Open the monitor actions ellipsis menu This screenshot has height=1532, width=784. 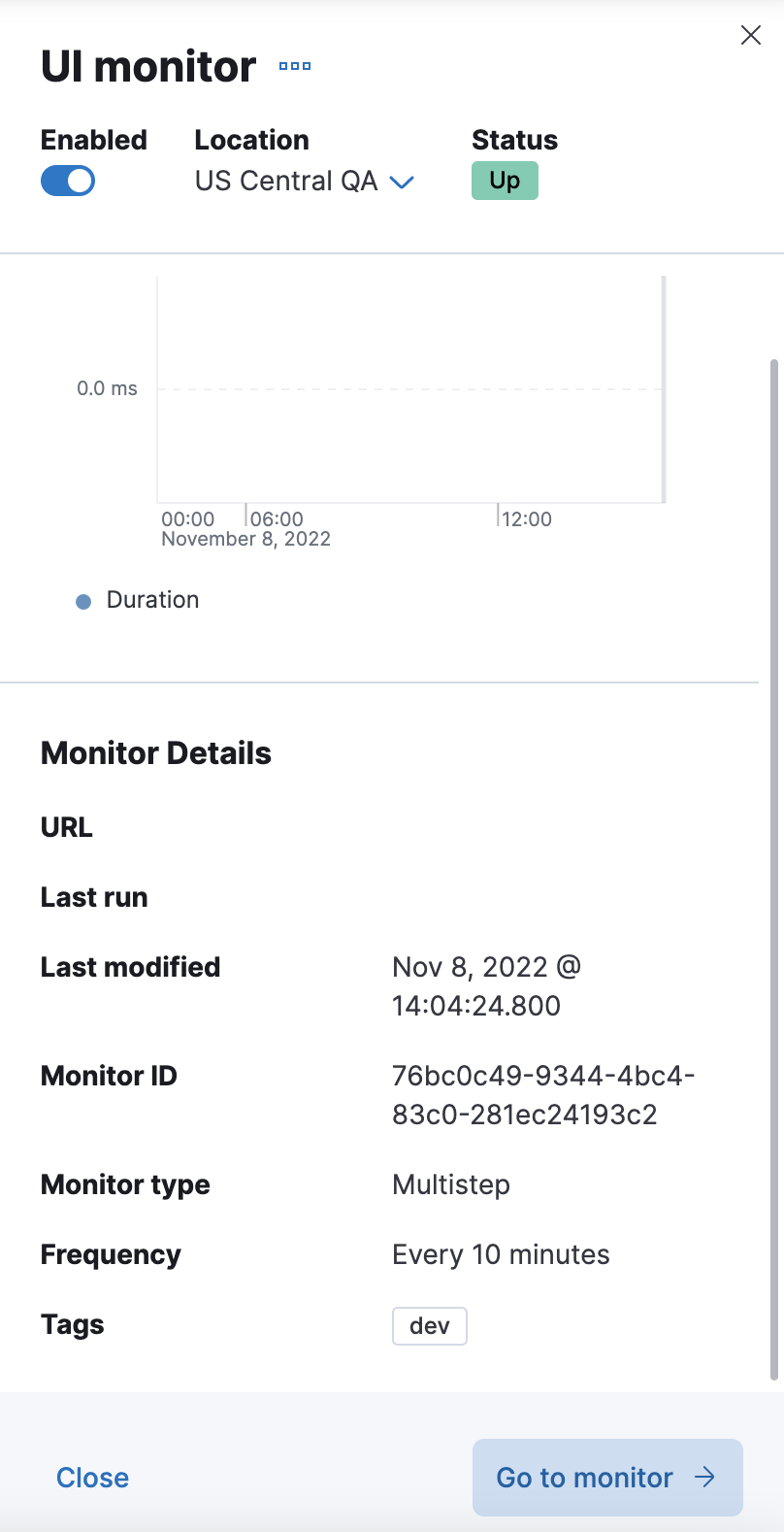tap(294, 68)
